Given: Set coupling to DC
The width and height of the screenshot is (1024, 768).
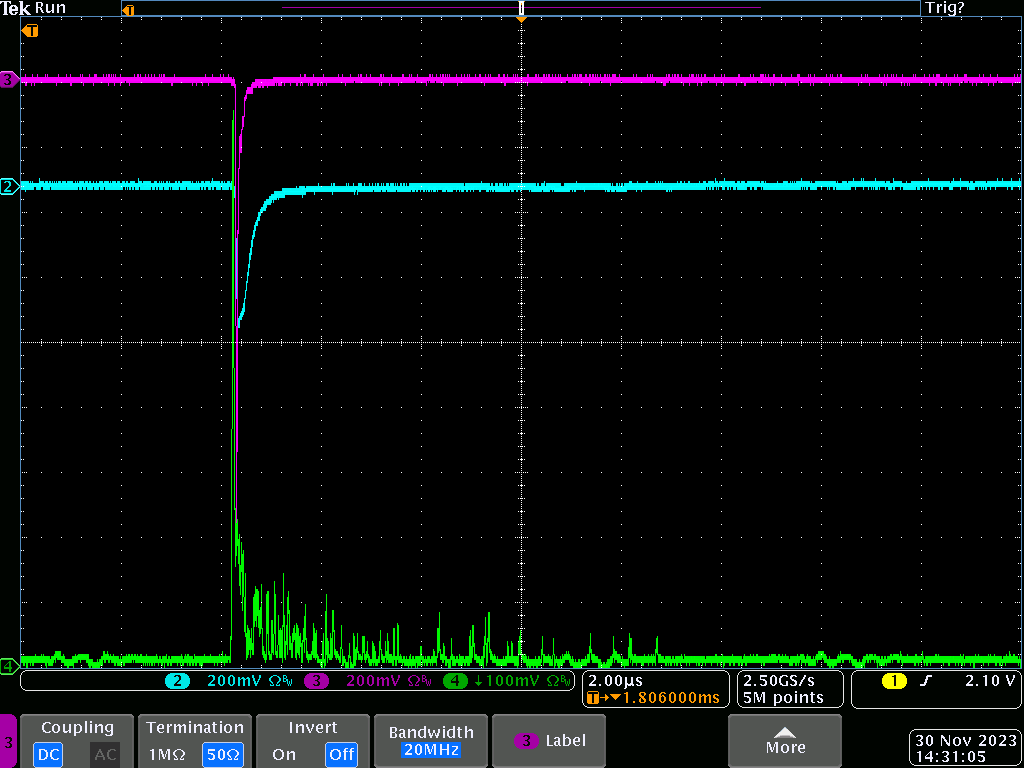Looking at the screenshot, I should tap(49, 754).
